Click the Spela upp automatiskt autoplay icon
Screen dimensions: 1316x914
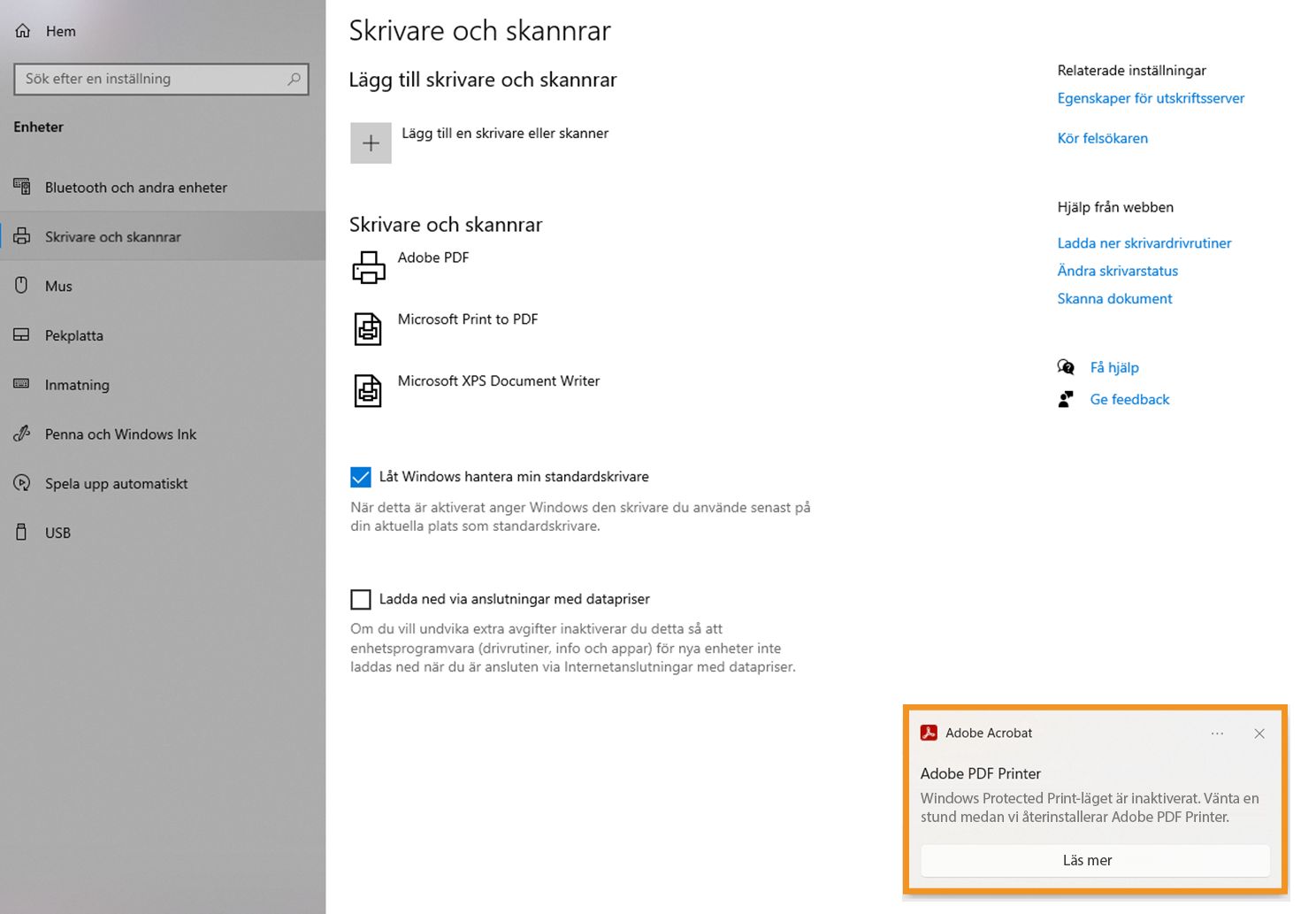pyautogui.click(x=22, y=483)
